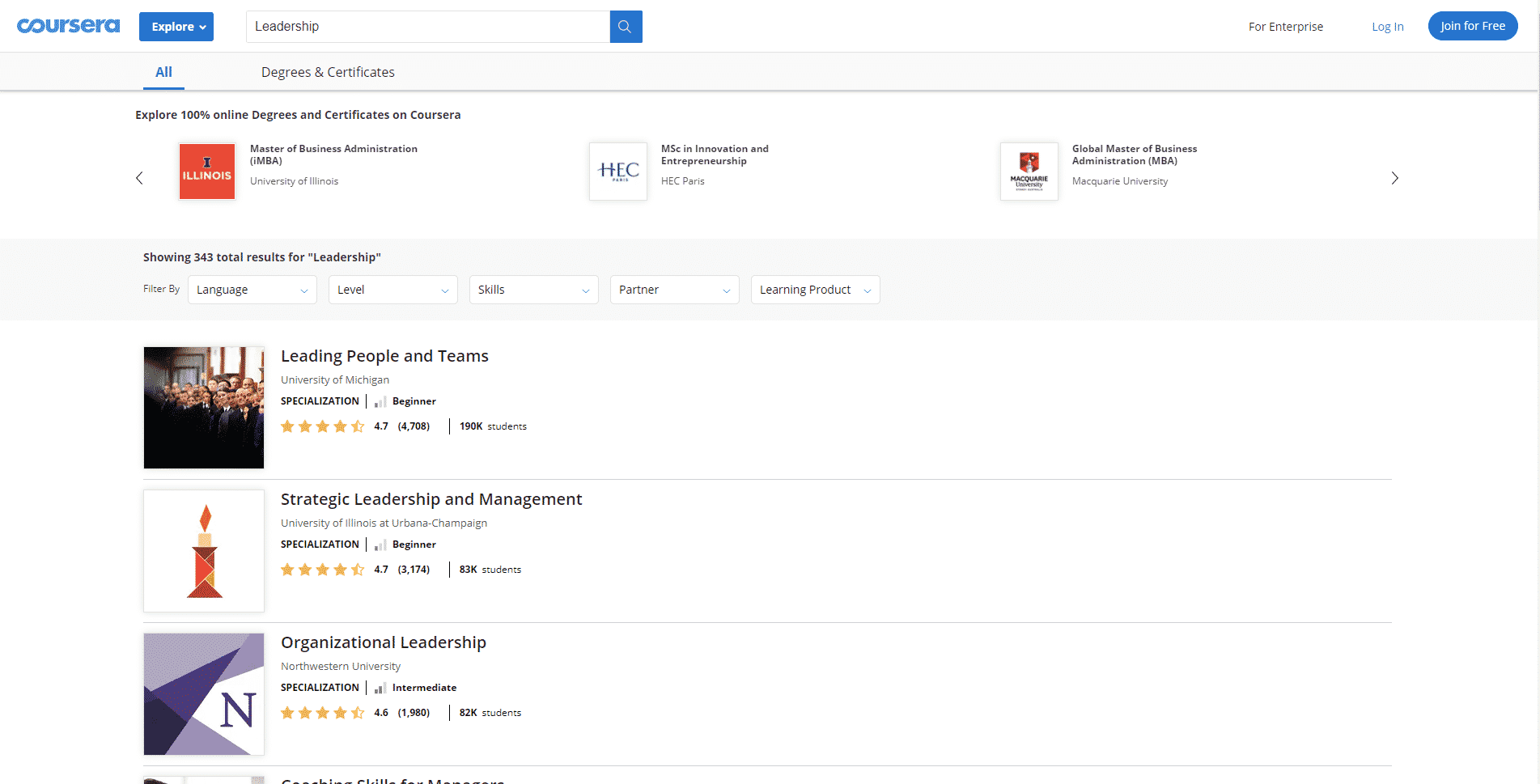Switch to the All tab
Screen dimensions: 1540x784
(x=163, y=72)
